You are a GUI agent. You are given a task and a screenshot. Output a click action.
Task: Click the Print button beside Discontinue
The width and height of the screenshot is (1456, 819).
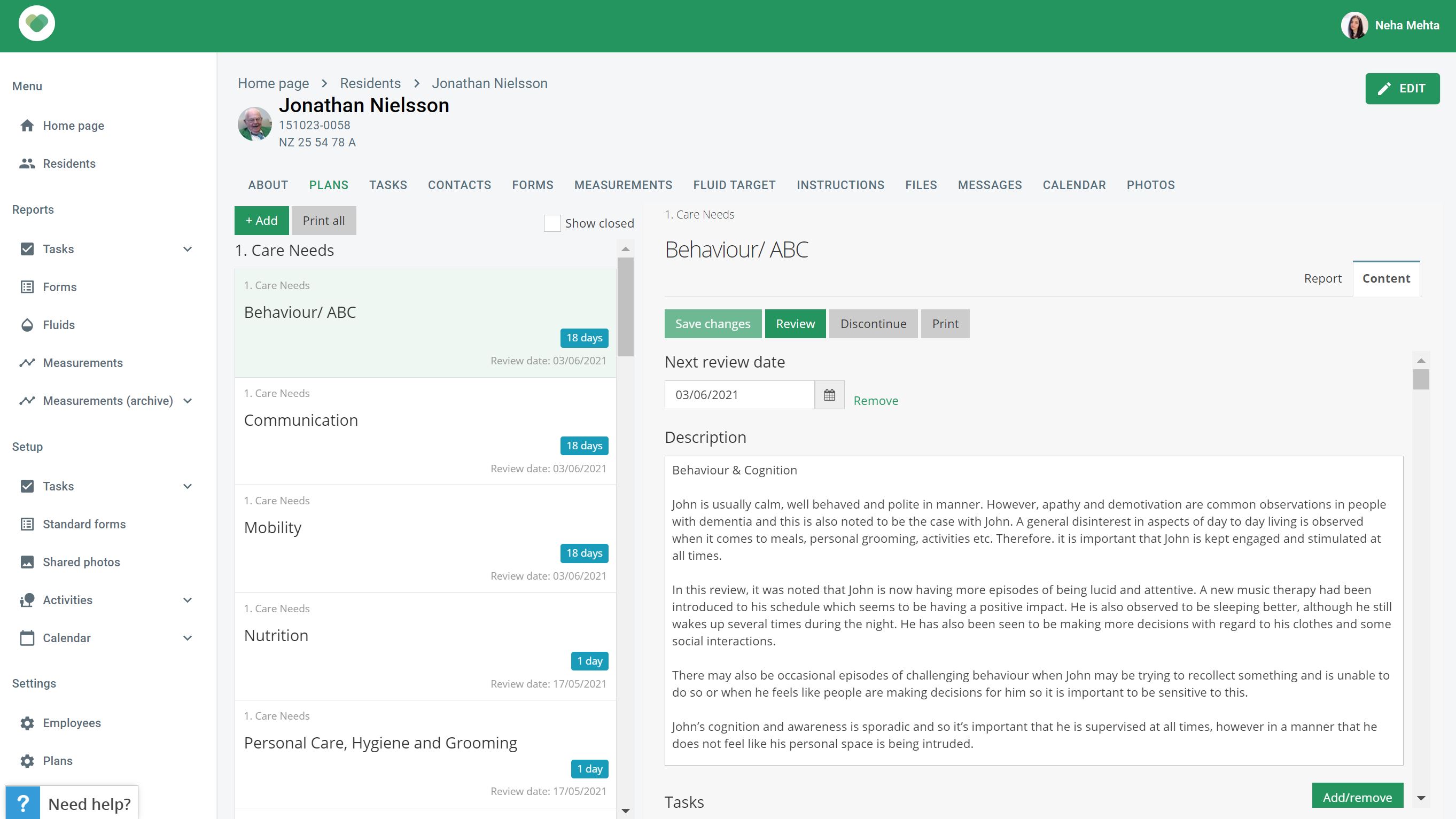point(945,324)
